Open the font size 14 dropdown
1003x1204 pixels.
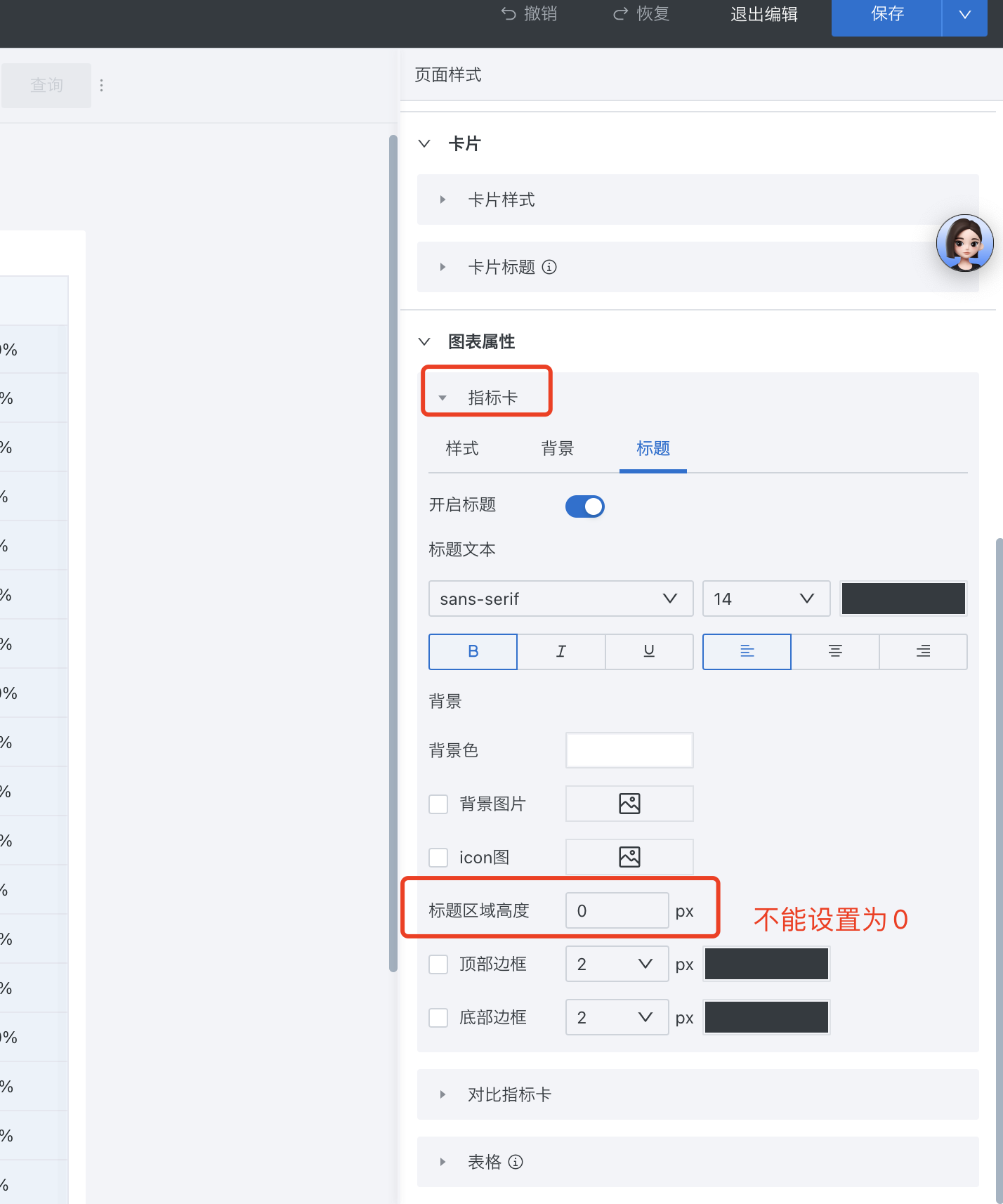tap(766, 598)
